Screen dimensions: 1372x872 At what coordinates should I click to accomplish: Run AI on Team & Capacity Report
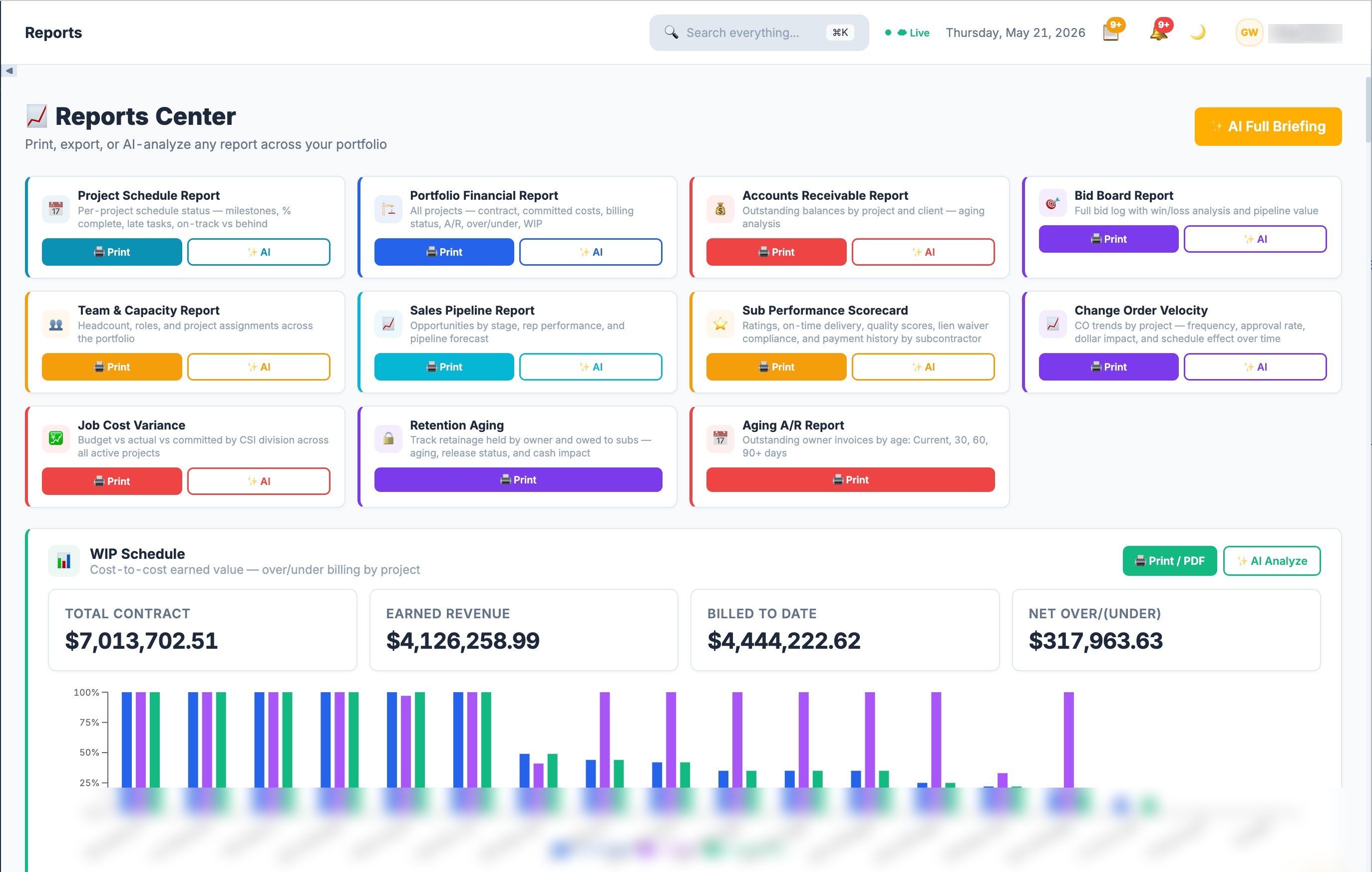pyautogui.click(x=259, y=367)
